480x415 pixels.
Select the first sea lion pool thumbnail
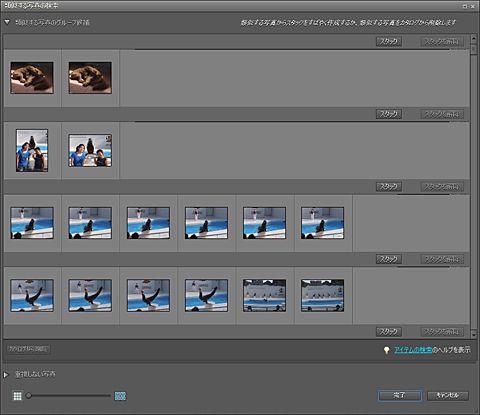coord(32,223)
